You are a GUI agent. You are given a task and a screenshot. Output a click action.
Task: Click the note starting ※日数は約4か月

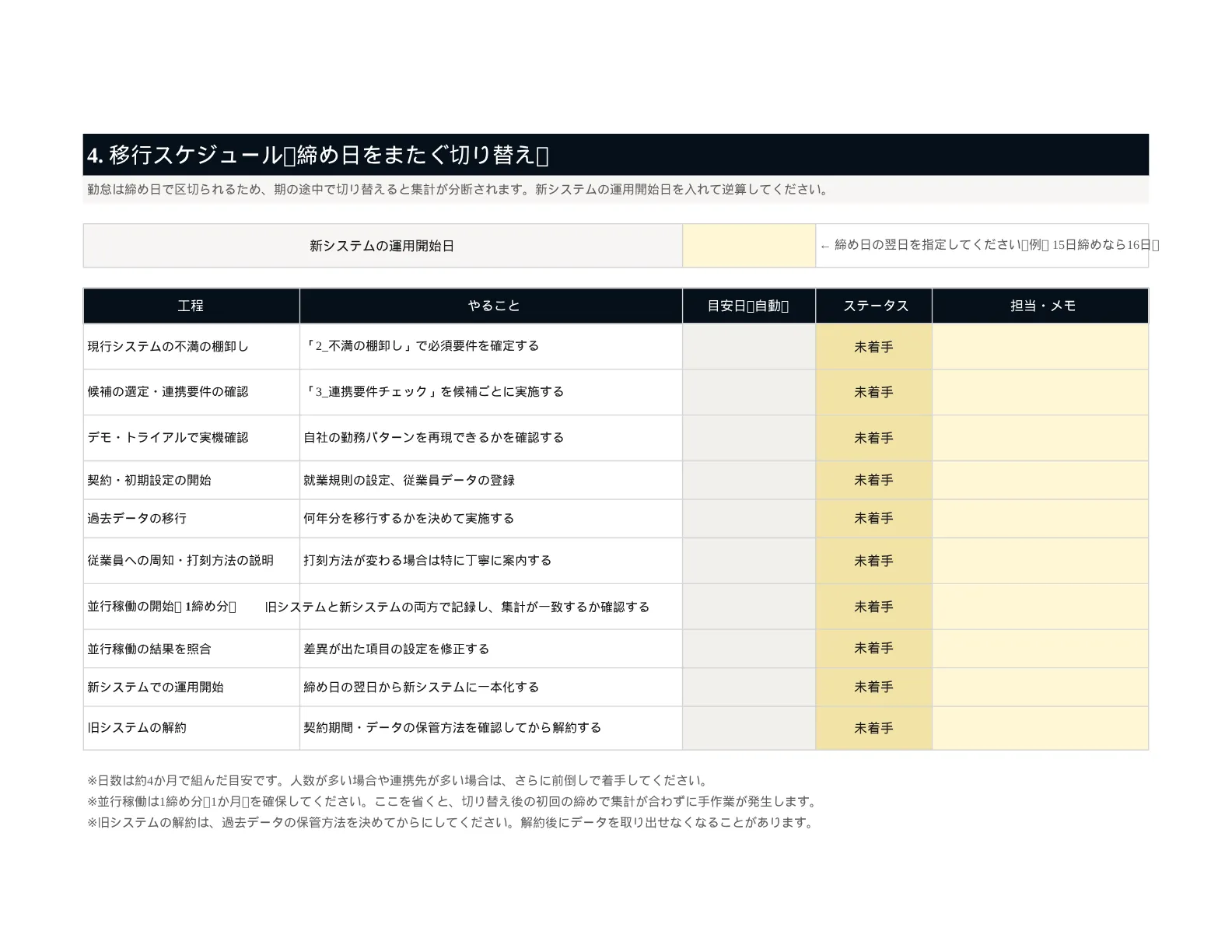click(x=398, y=780)
